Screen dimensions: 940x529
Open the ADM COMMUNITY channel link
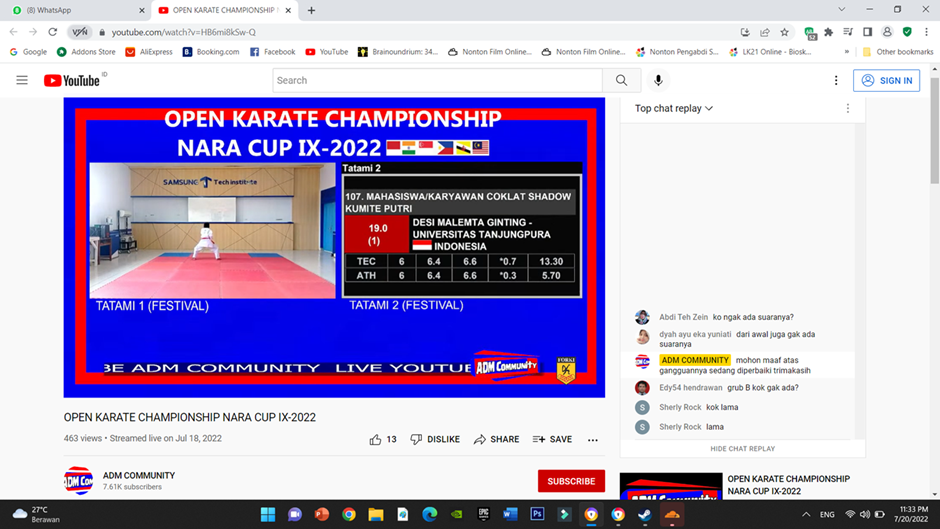[x=139, y=475]
